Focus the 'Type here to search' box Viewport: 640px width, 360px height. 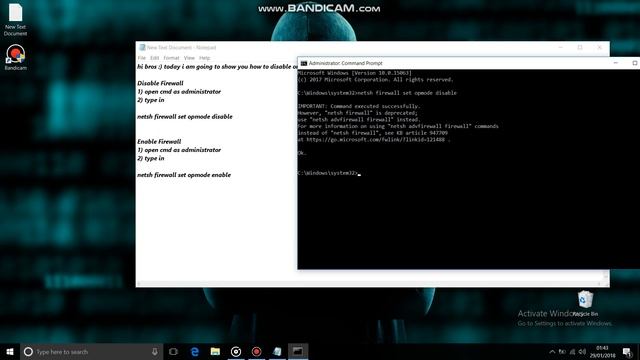tap(91, 351)
